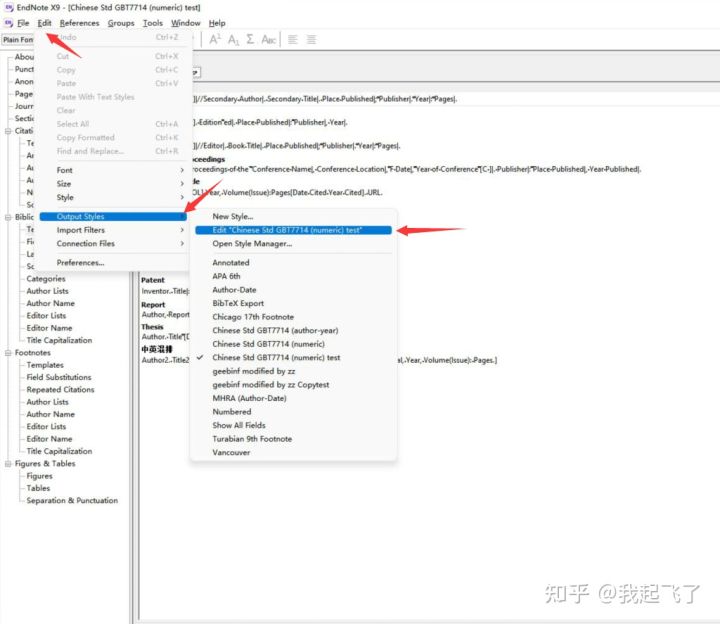The image size is (720, 624).
Task: Choose Open Style Manager...
Action: click(293, 244)
